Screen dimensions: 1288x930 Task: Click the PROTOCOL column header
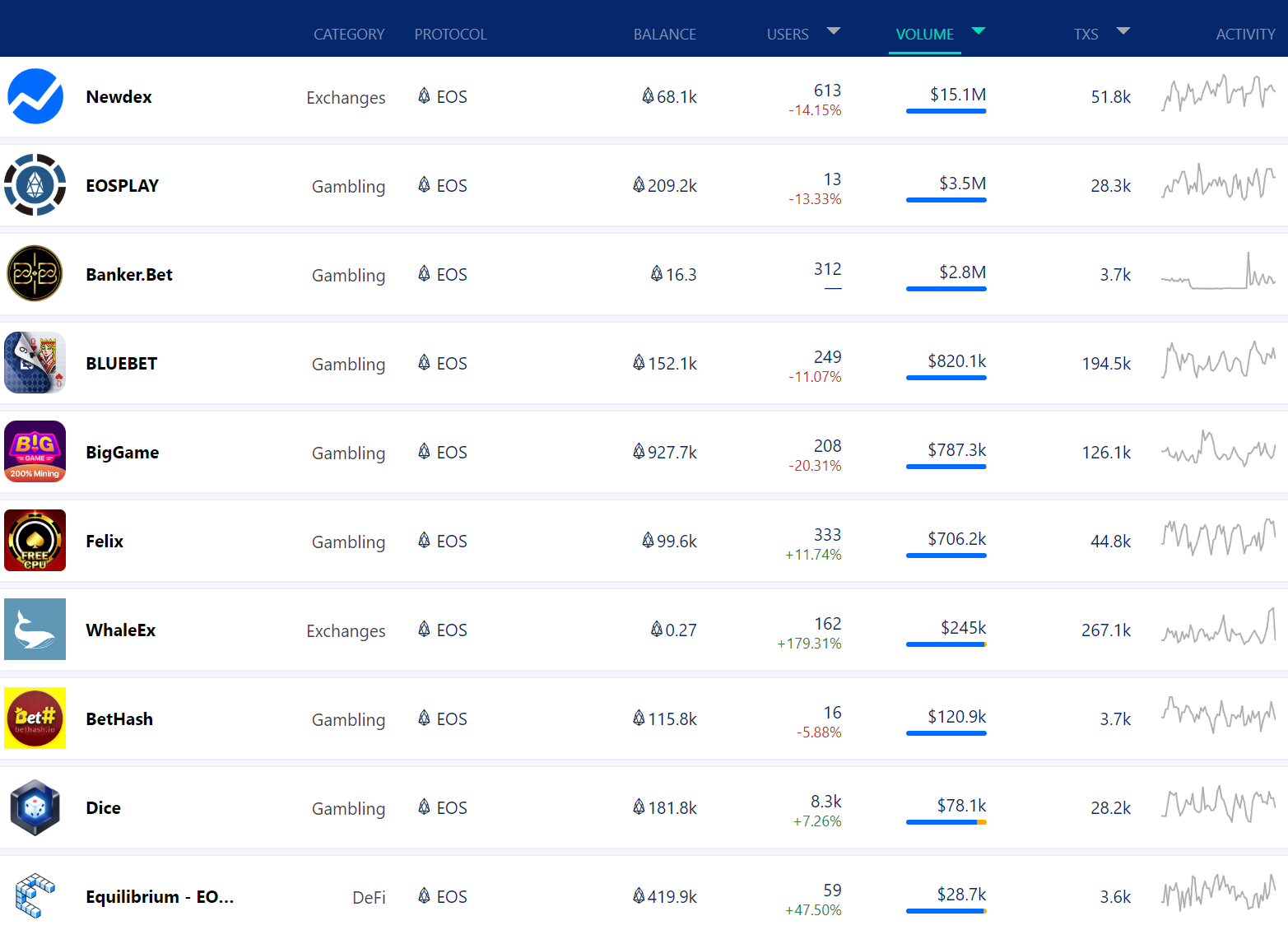click(x=450, y=35)
